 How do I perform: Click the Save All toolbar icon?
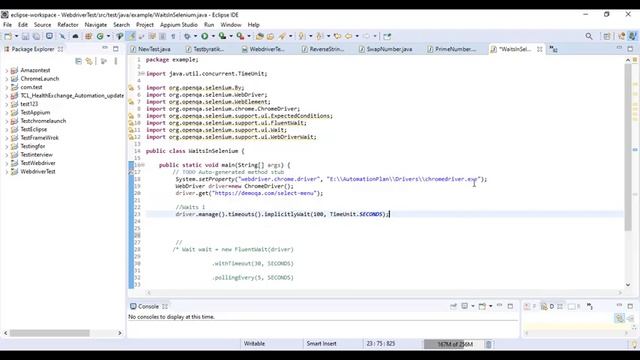[36, 36]
